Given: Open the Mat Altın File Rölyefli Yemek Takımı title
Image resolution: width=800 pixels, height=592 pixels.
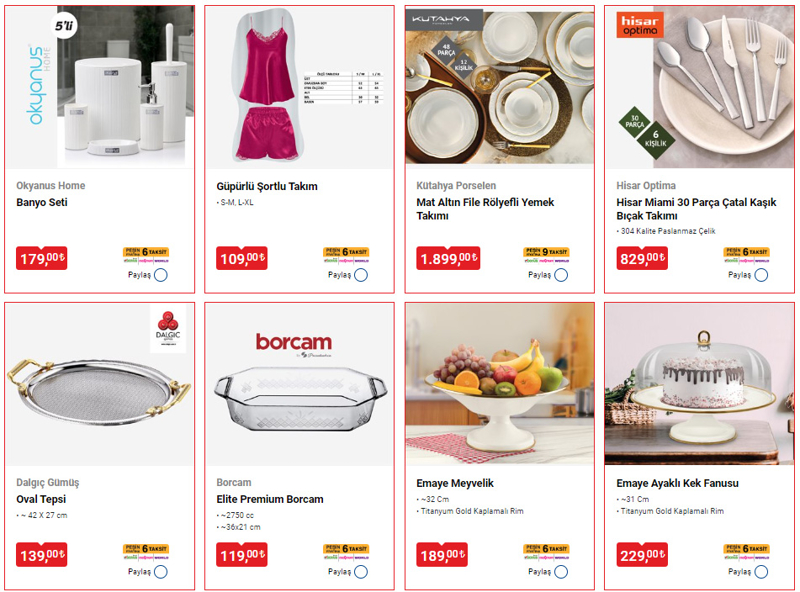Looking at the screenshot, I should 485,209.
